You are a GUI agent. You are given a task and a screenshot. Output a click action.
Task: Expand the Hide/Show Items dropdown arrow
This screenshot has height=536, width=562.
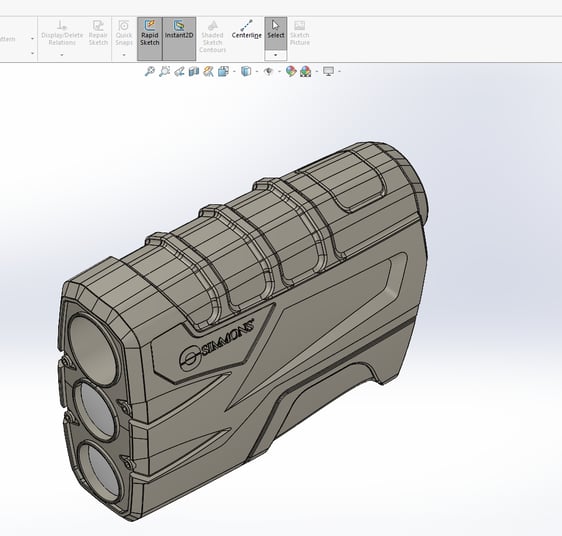279,71
